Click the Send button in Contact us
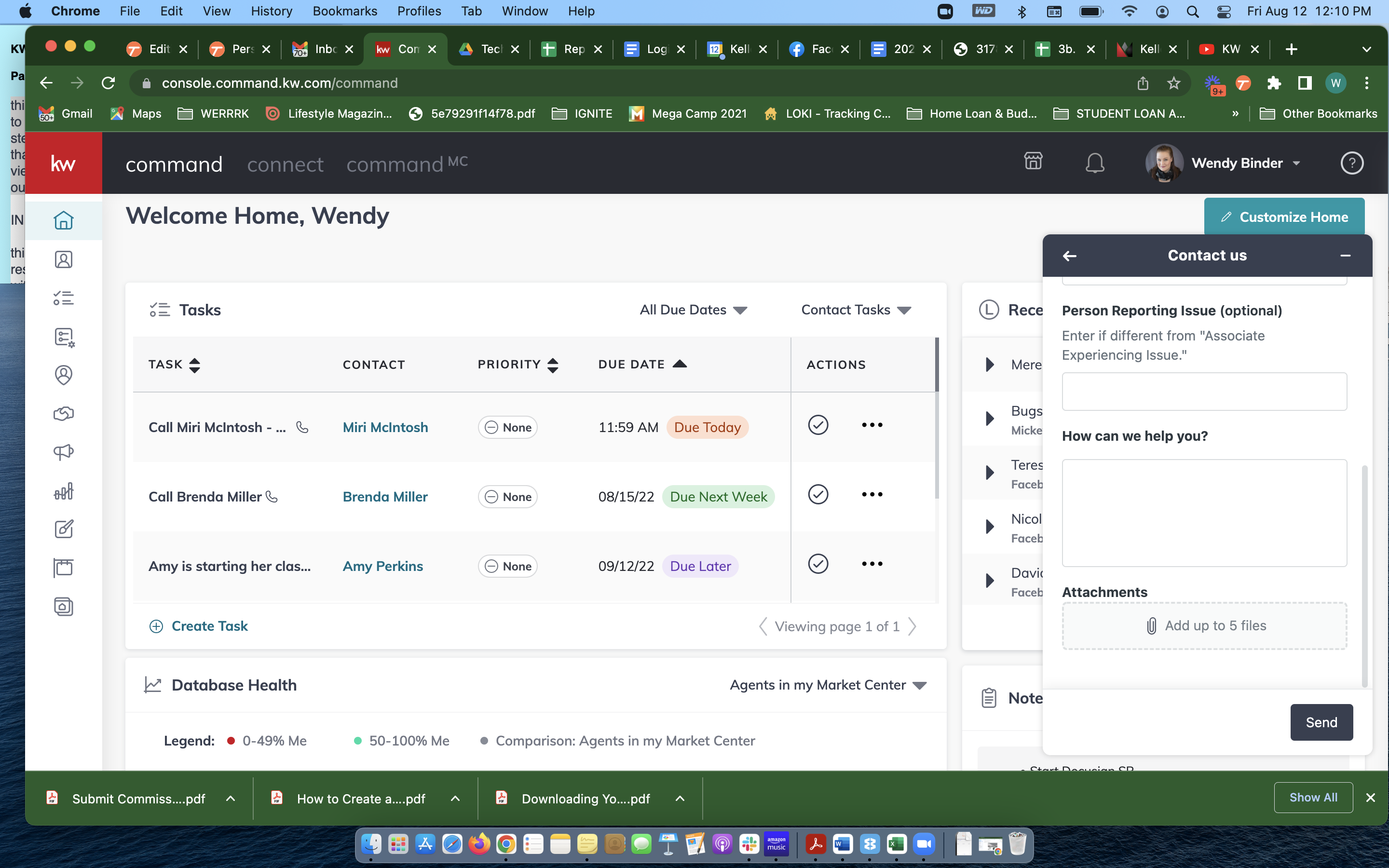The width and height of the screenshot is (1389, 868). pos(1321,722)
